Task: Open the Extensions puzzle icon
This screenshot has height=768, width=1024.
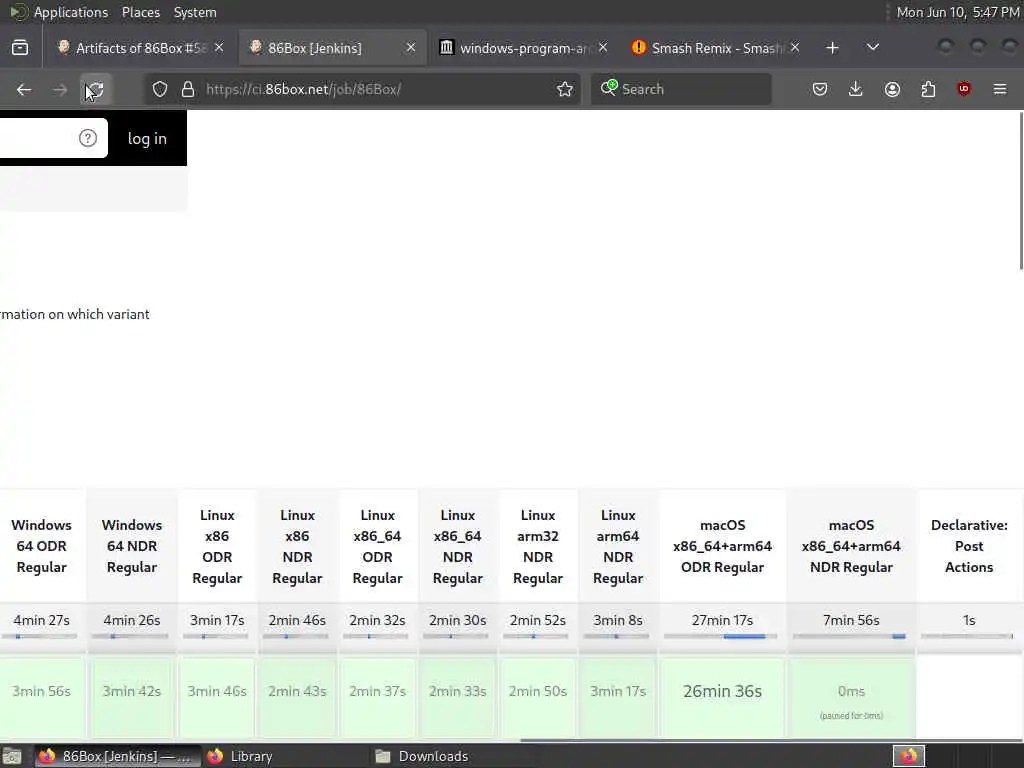Action: coord(928,89)
